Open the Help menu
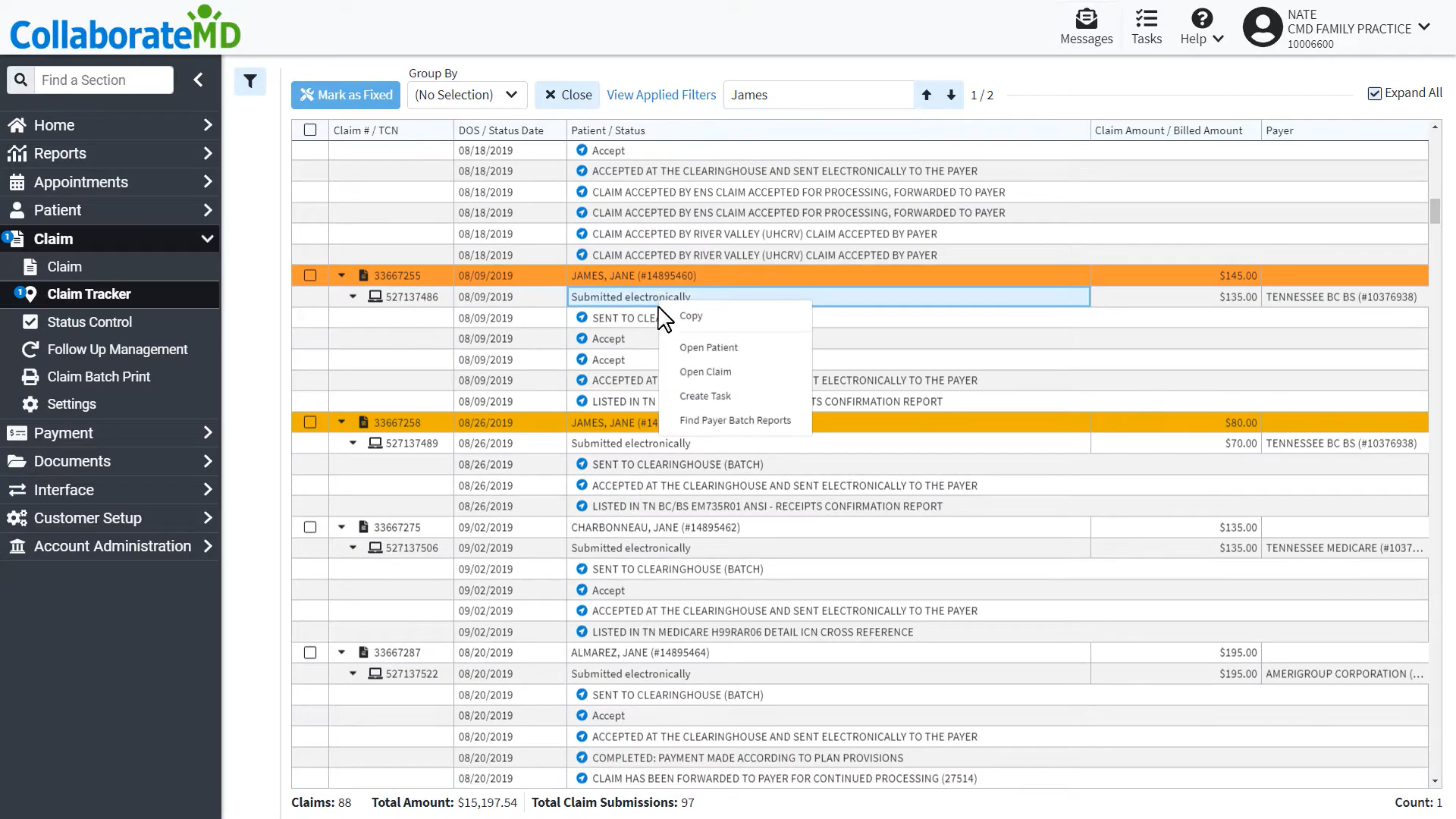Viewport: 1456px width, 819px height. tap(1201, 27)
